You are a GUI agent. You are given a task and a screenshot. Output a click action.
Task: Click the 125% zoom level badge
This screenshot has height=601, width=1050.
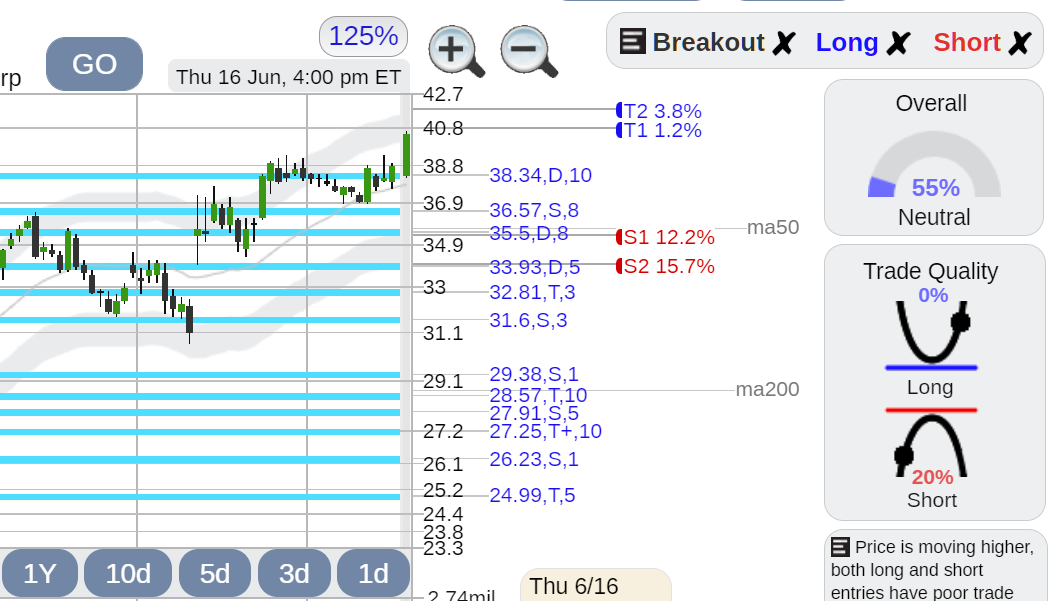(x=364, y=36)
